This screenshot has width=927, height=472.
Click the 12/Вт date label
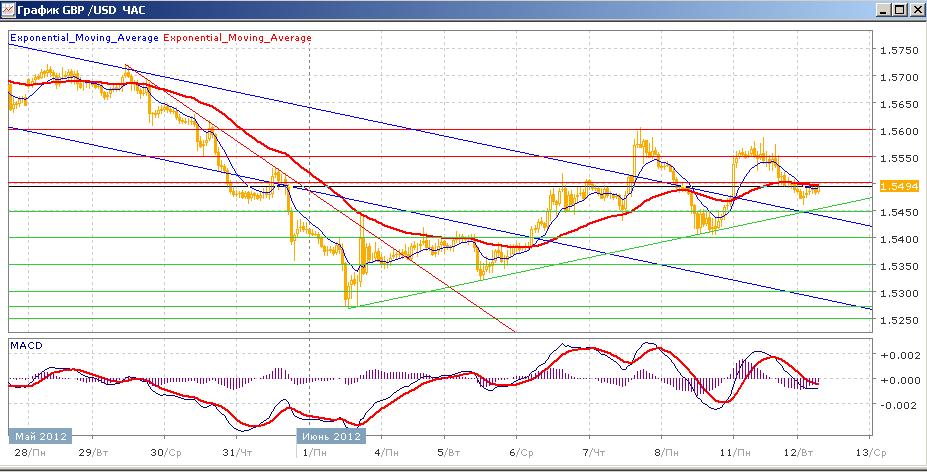click(x=800, y=452)
